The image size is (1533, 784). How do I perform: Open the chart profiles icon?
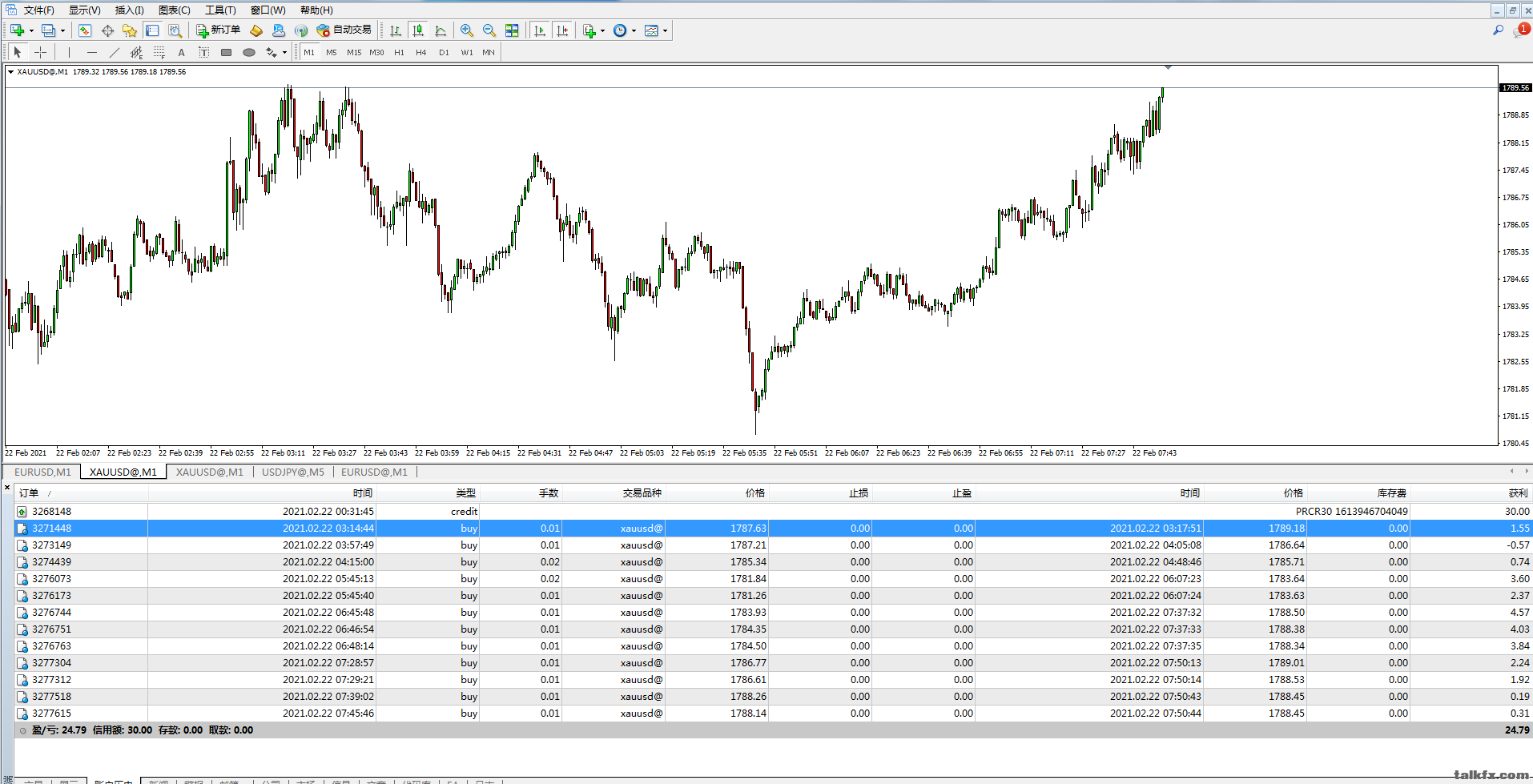tap(48, 30)
